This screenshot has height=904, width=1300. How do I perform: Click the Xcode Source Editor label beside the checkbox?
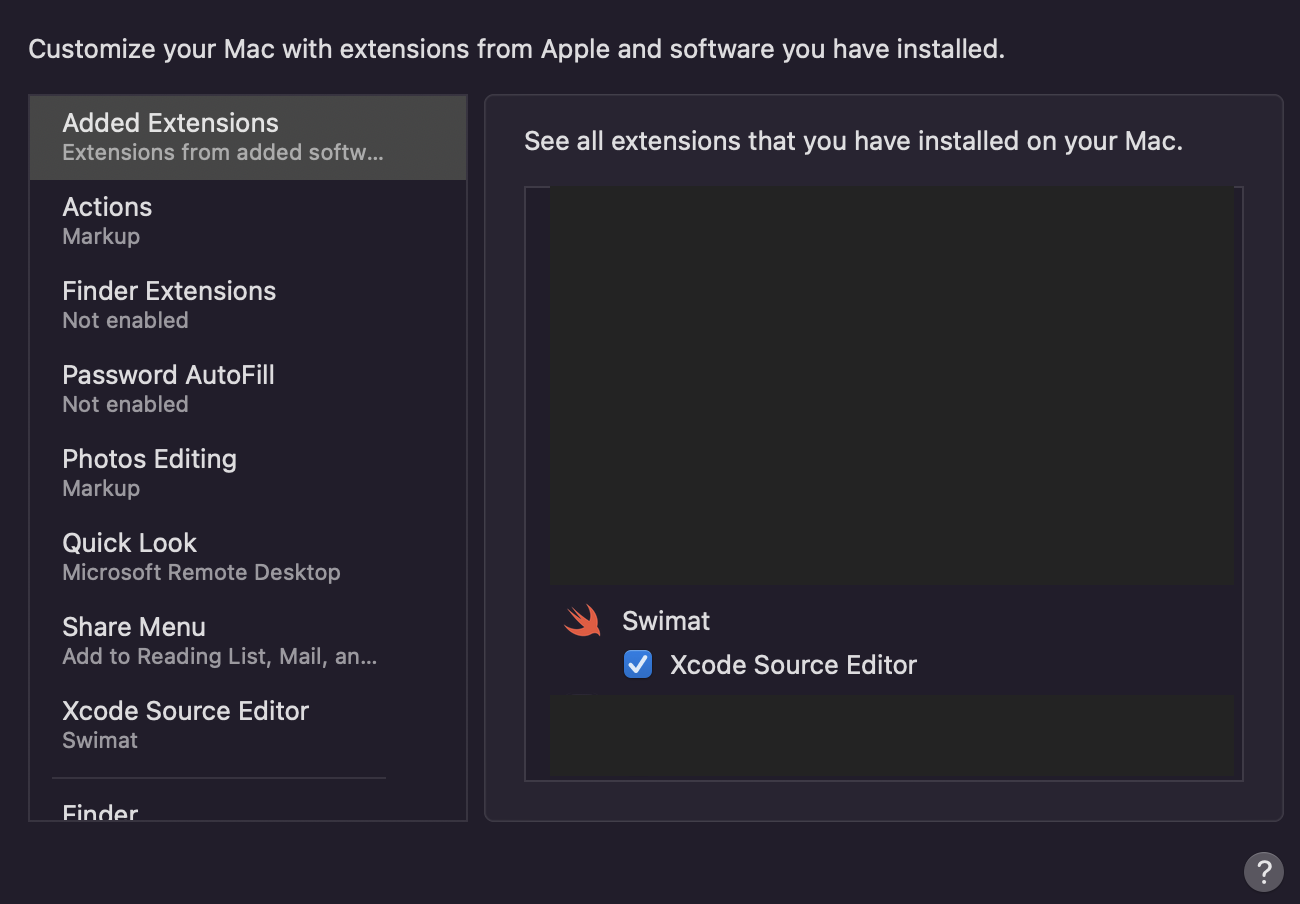point(793,664)
